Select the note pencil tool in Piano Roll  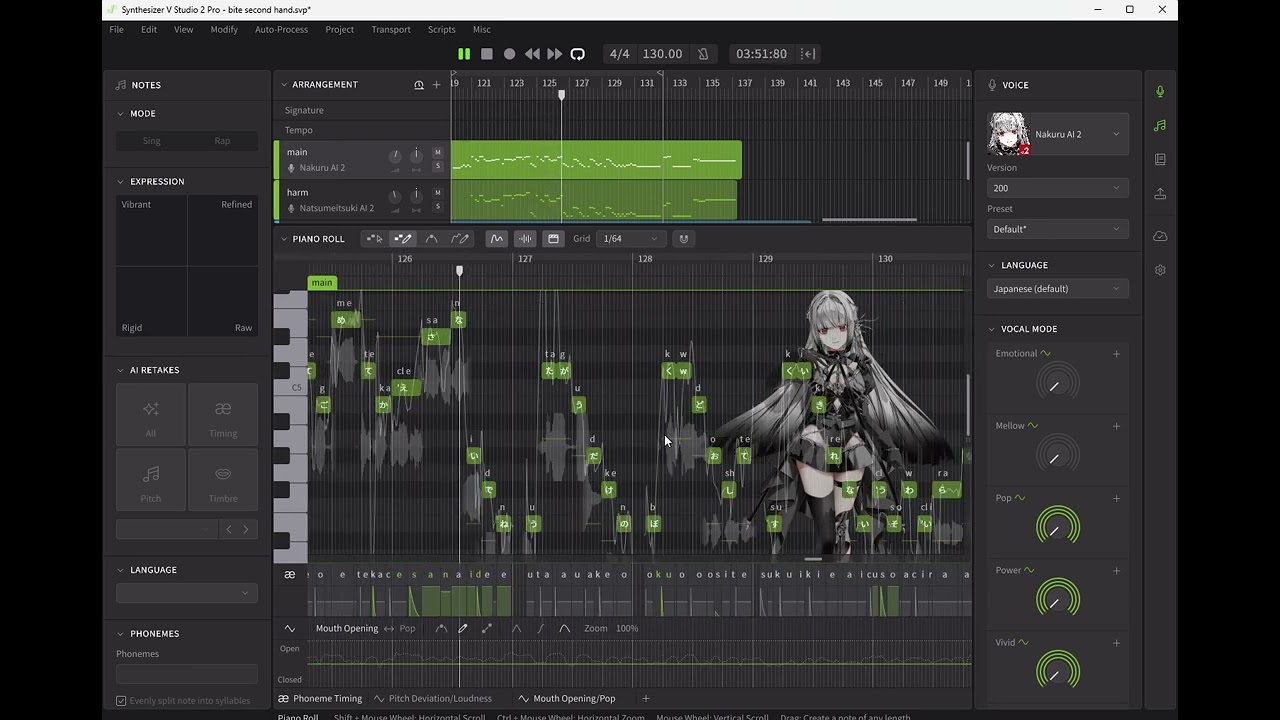pos(403,239)
